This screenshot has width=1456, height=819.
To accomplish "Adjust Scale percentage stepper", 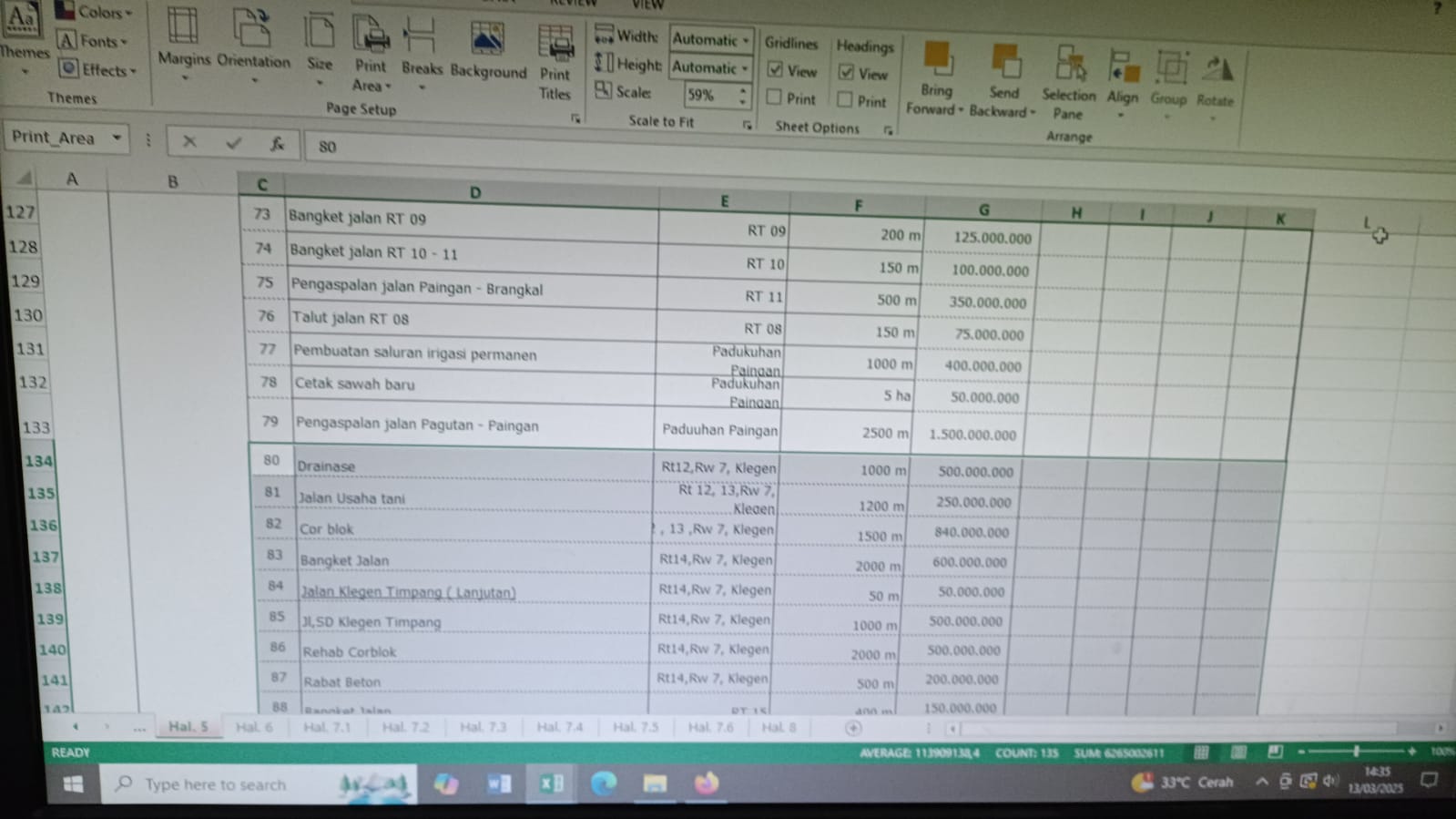I will (743, 95).
